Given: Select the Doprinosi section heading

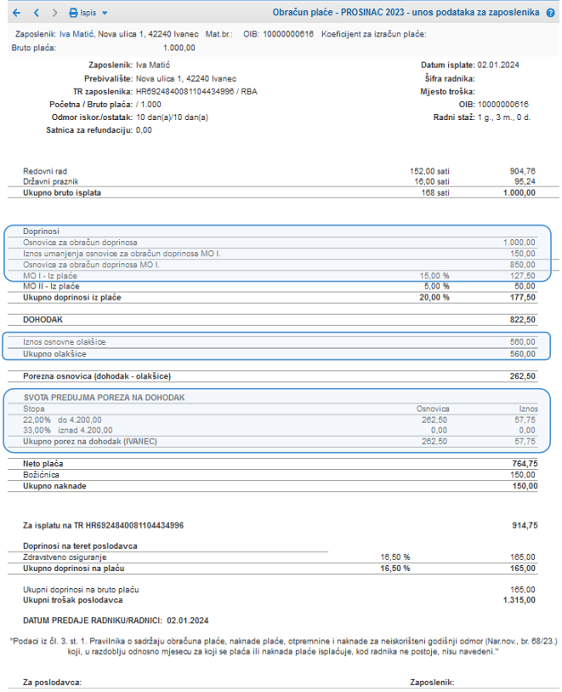Looking at the screenshot, I should click(41, 231).
